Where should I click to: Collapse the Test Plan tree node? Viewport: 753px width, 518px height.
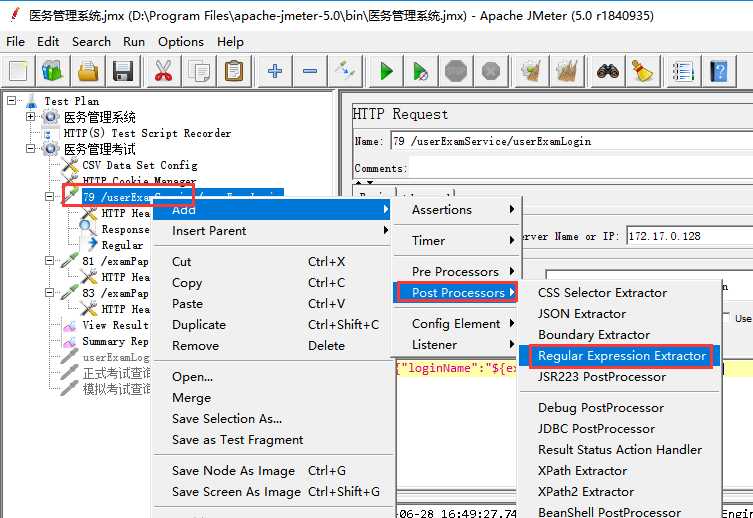point(11,100)
